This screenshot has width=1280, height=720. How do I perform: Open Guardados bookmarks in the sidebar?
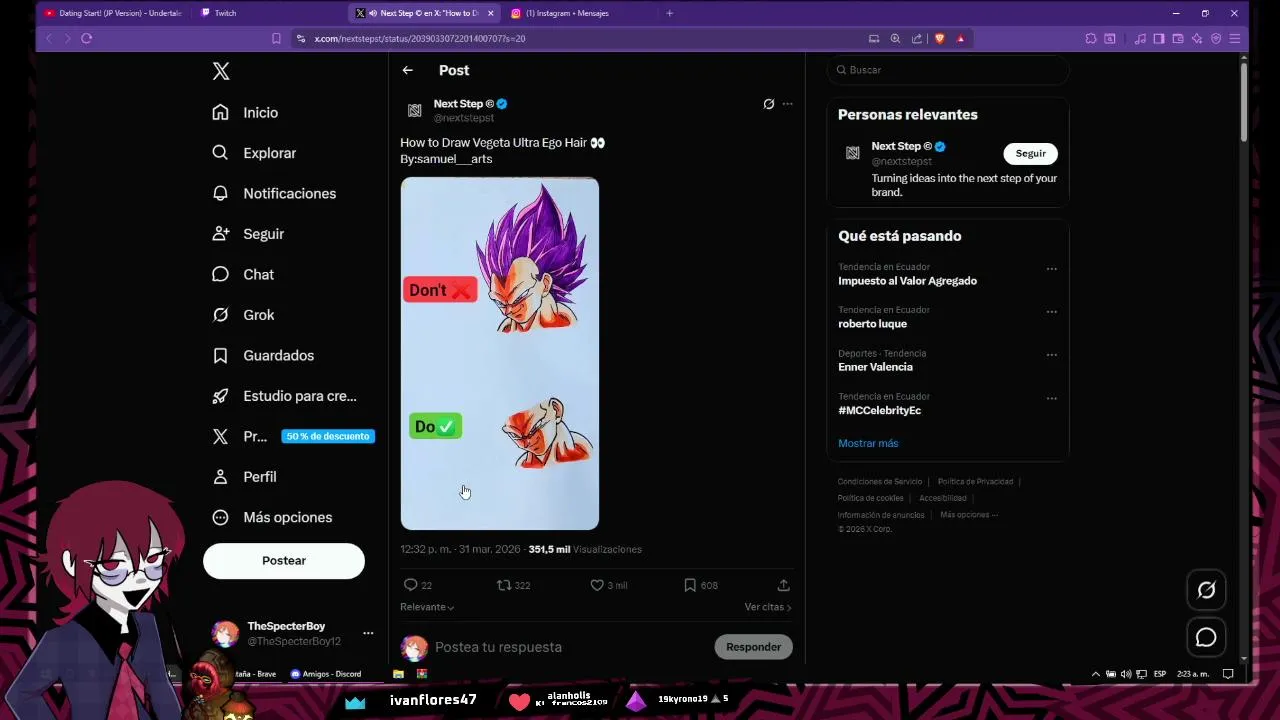263,355
